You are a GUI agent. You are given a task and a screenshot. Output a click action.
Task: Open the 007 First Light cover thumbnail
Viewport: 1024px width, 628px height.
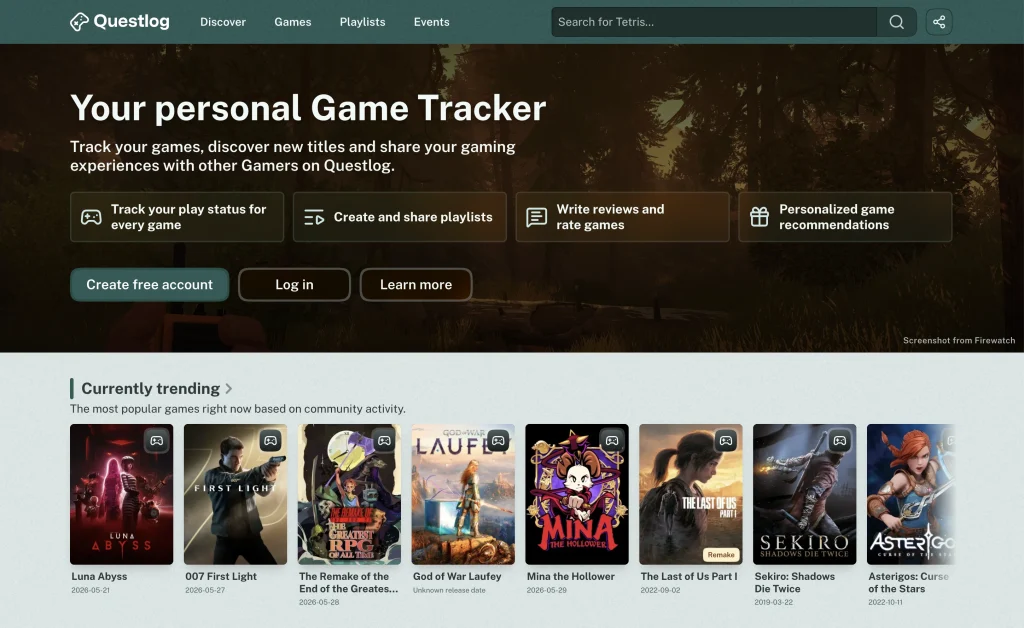[235, 494]
